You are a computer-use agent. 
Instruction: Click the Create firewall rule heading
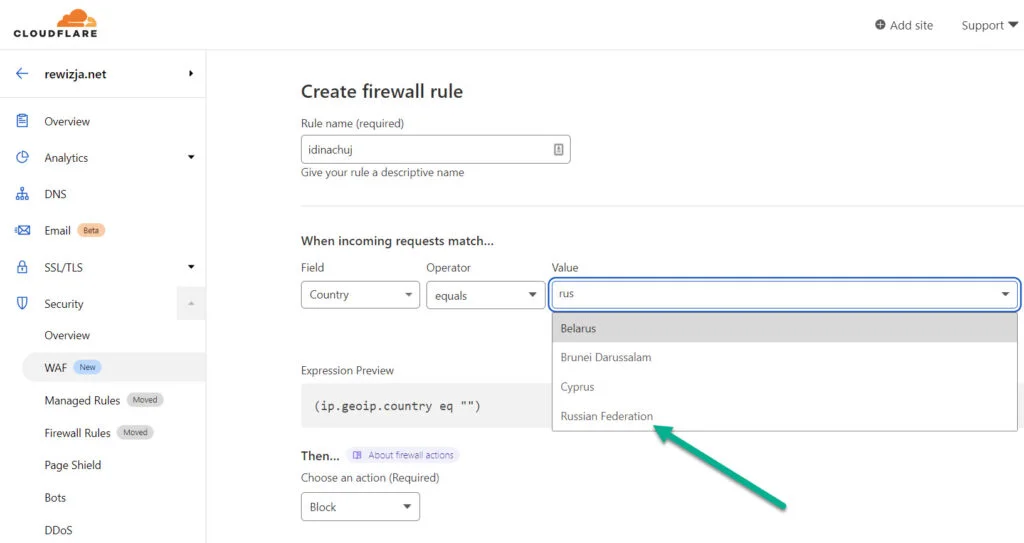click(381, 91)
